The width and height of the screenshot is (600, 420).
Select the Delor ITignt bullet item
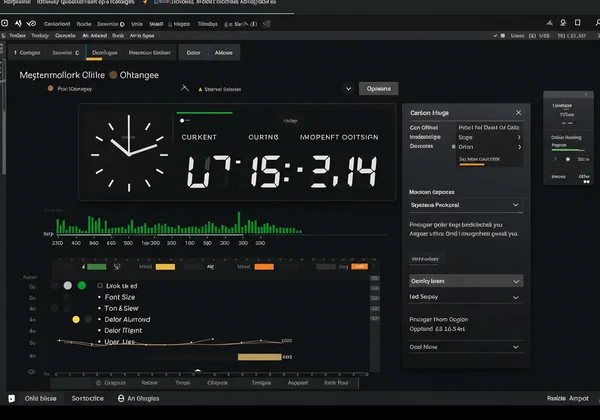click(x=120, y=330)
